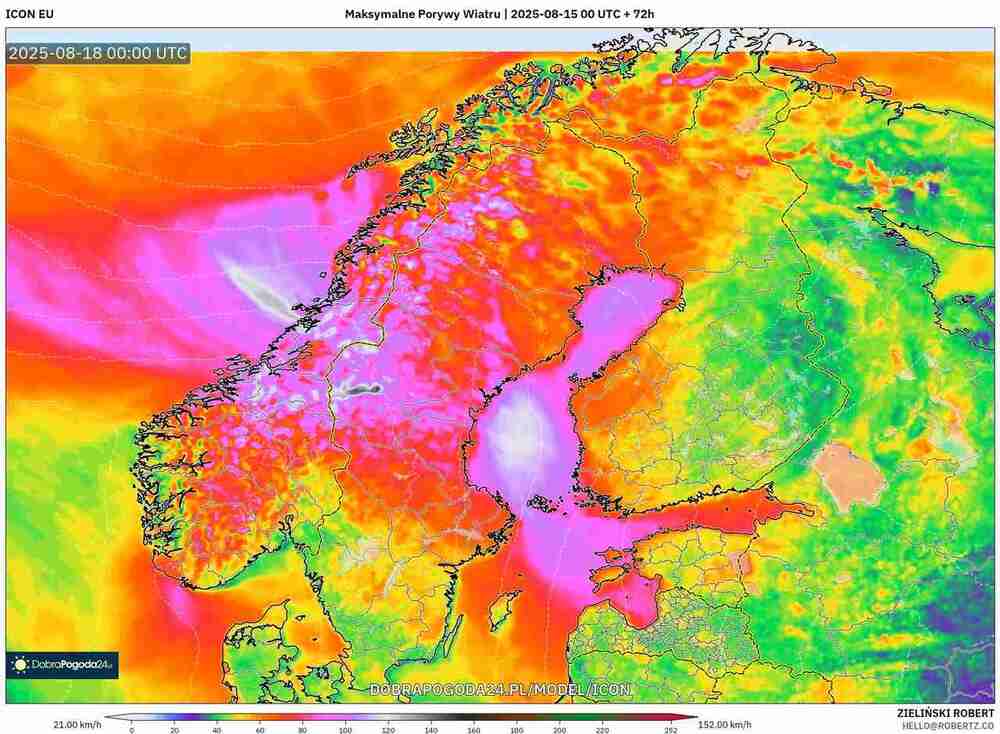Viewport: 1000px width, 734px height.
Task: Click the 100 mark on the color scale
Action: 347,729
